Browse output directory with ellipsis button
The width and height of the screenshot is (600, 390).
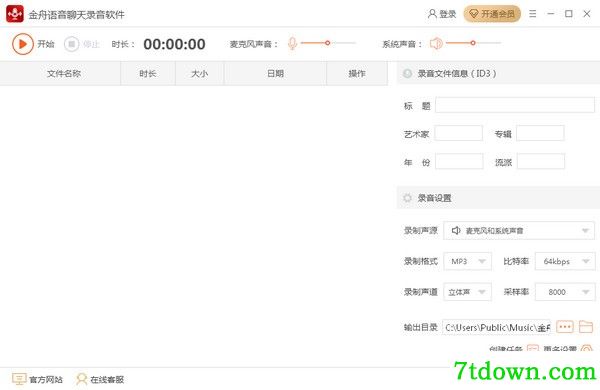pos(565,327)
